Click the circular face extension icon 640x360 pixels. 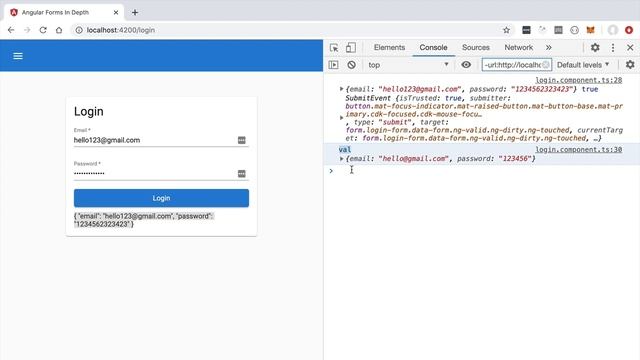574,30
